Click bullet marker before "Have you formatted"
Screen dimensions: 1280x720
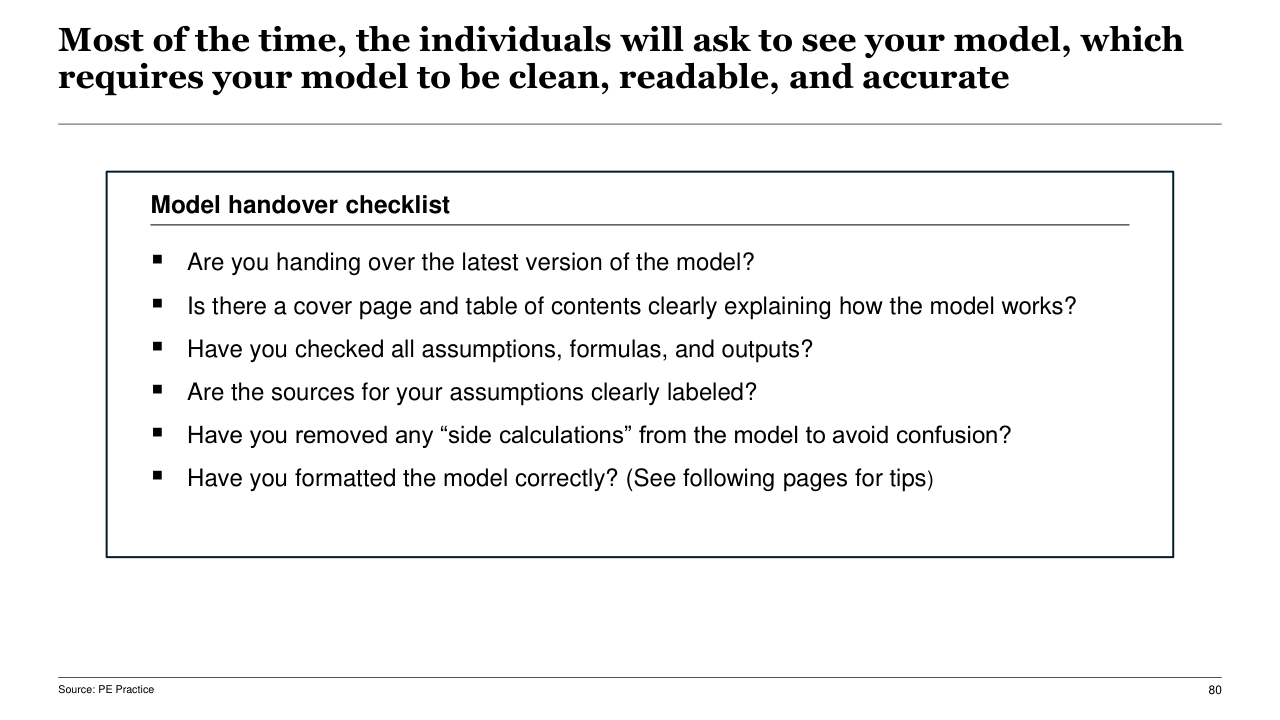pyautogui.click(x=158, y=477)
